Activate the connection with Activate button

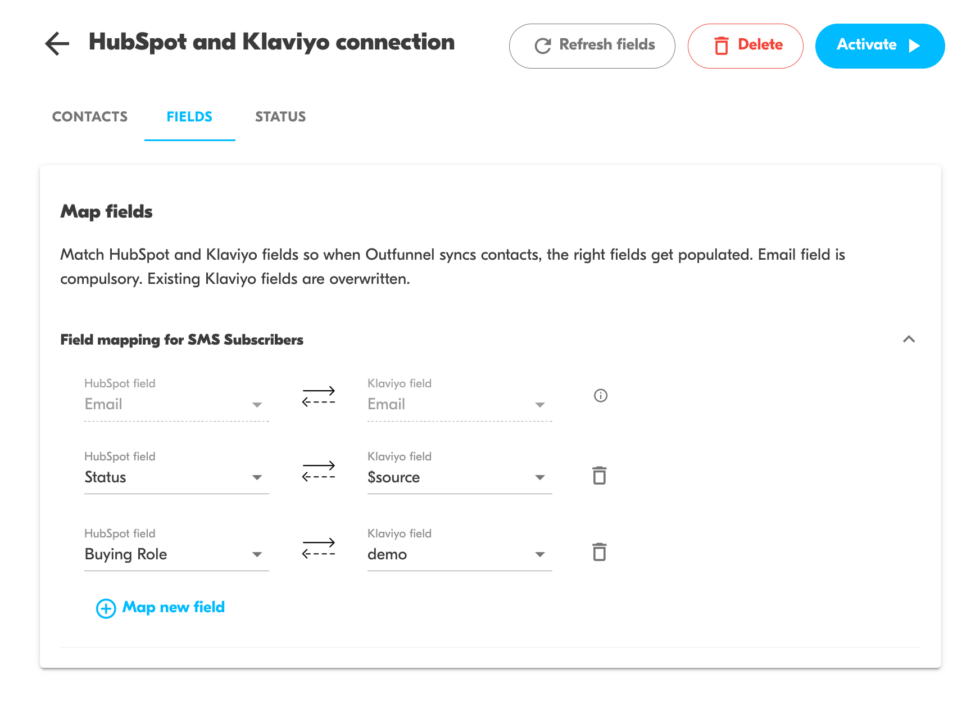(879, 46)
